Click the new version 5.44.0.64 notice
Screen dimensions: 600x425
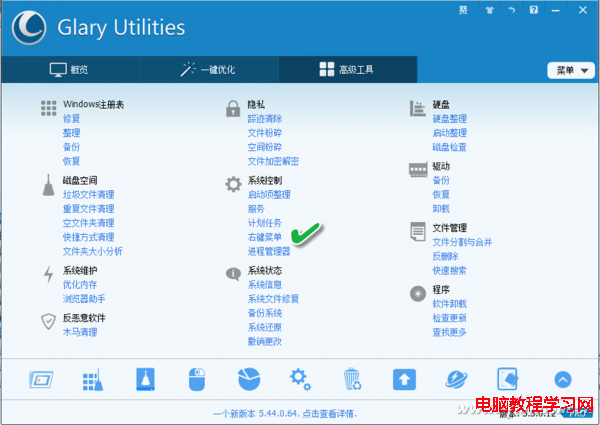pos(285,414)
